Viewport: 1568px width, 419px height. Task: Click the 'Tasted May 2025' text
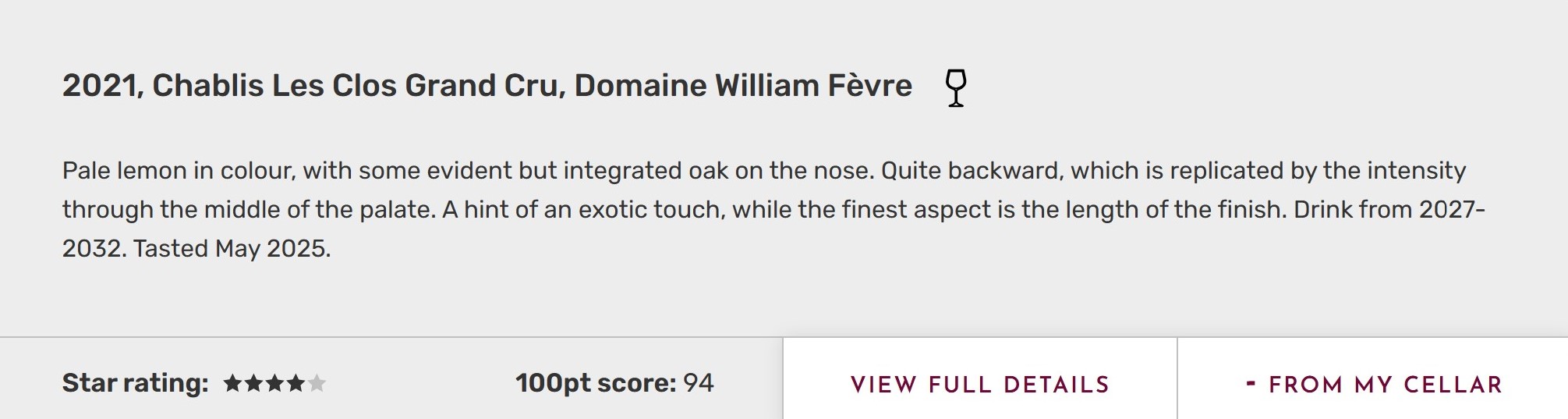[232, 249]
